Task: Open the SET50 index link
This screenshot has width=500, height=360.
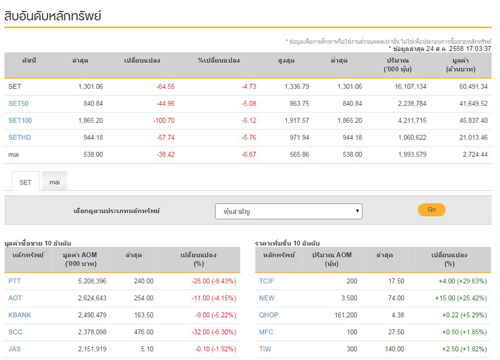Action: pyautogui.click(x=18, y=103)
